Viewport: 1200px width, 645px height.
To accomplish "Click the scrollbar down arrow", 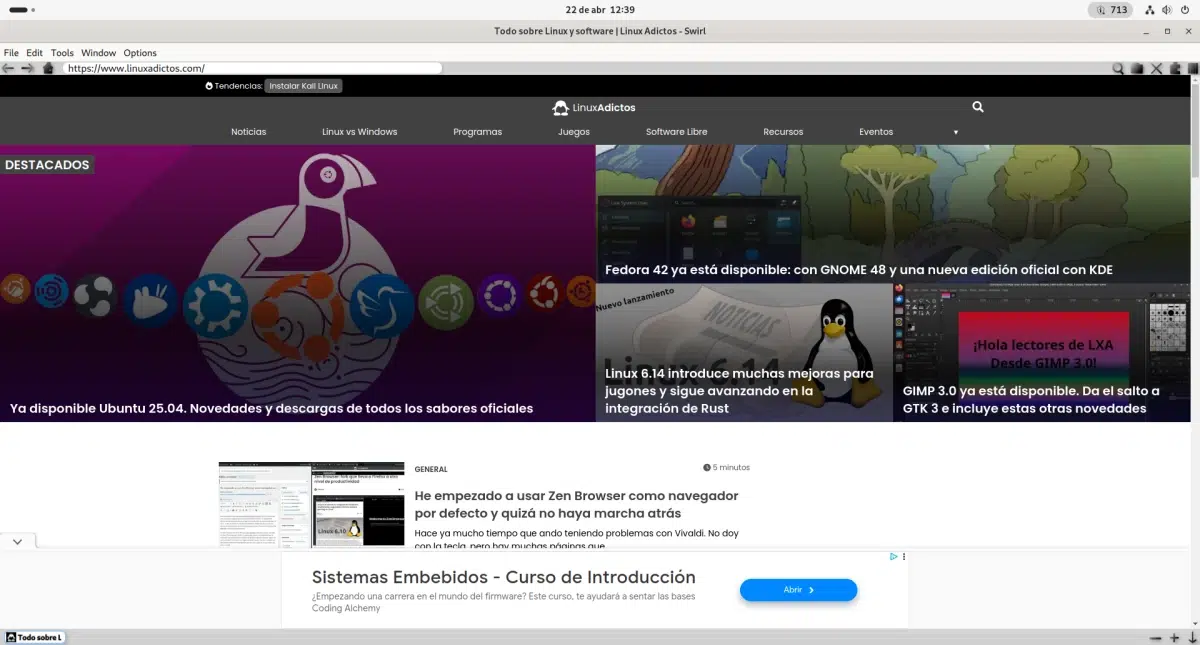I will click(x=1193, y=625).
